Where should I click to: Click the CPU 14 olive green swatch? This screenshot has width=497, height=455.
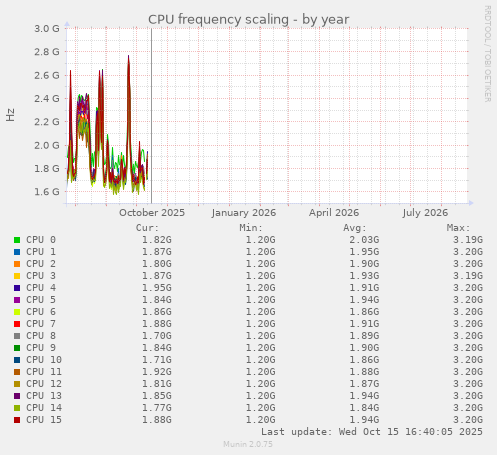pyautogui.click(x=17, y=408)
